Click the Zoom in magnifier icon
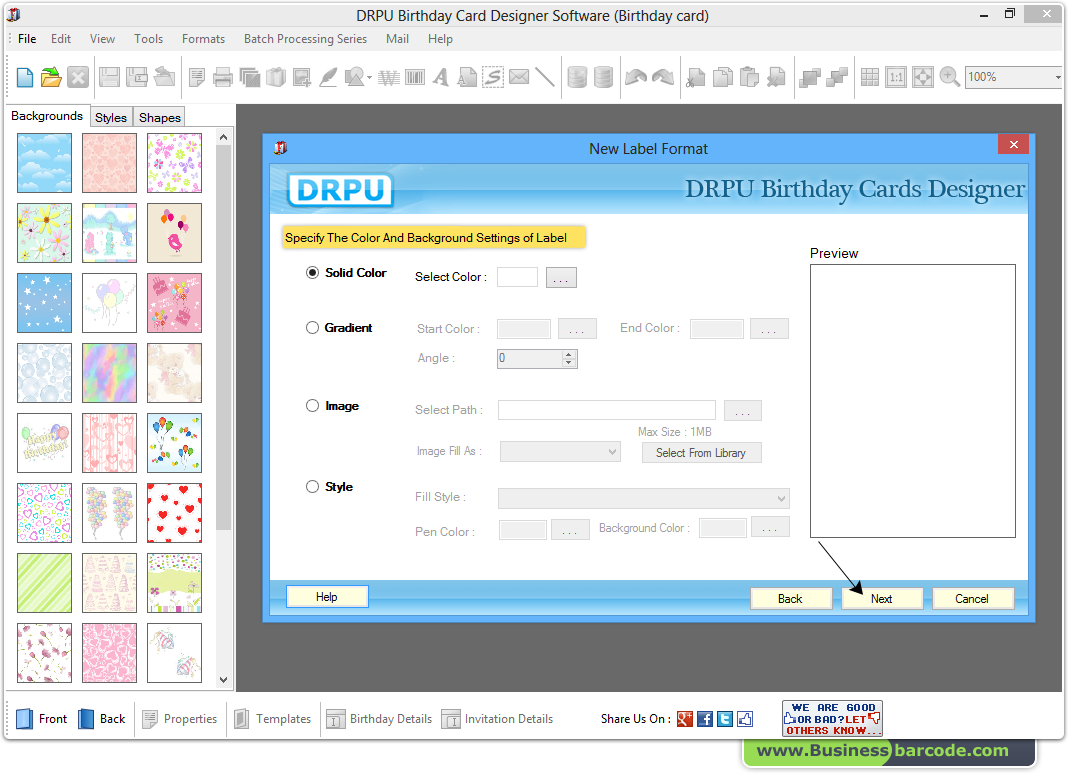 tap(949, 77)
